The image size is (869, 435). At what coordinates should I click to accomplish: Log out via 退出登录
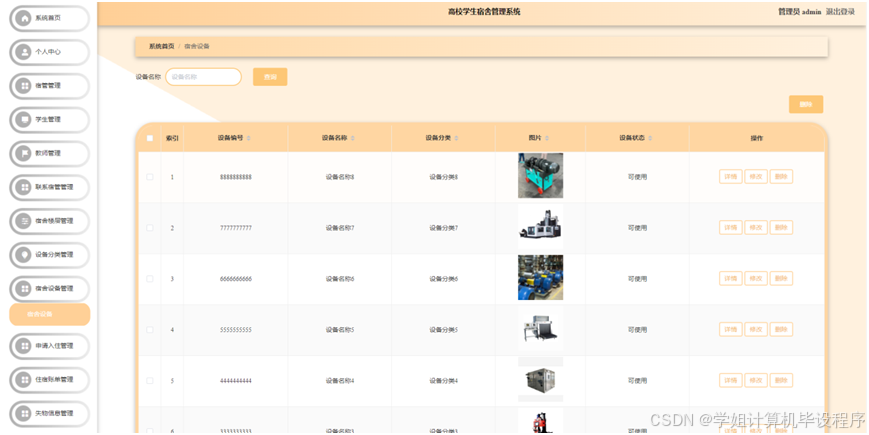pyautogui.click(x=840, y=12)
